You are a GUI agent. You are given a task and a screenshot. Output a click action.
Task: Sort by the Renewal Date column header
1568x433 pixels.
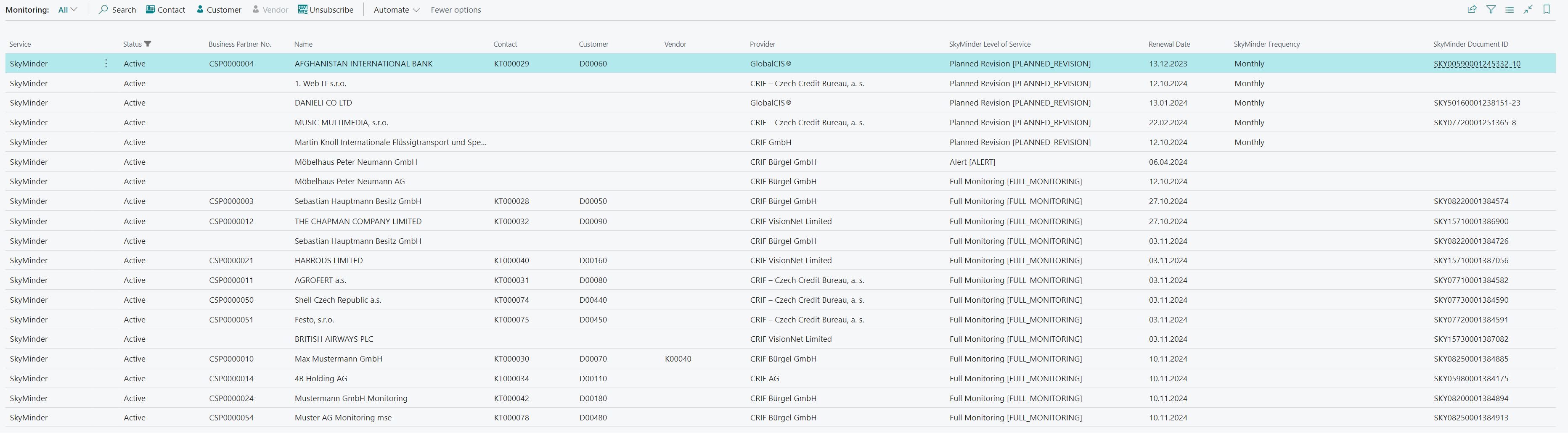coord(1168,44)
